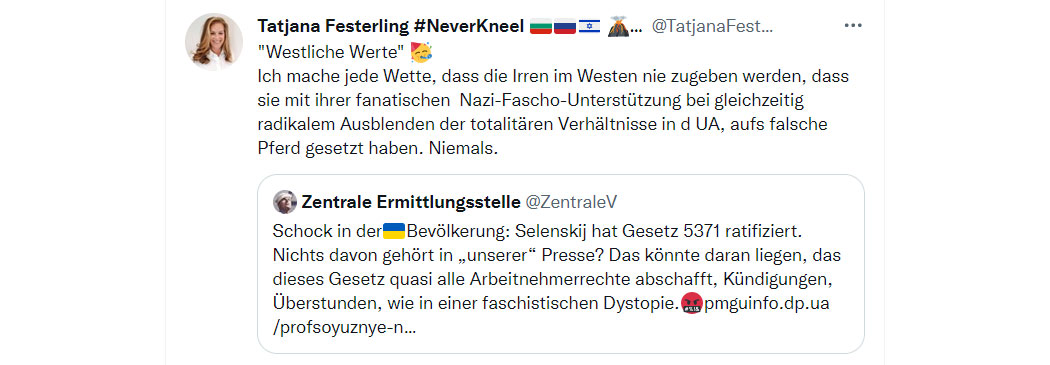Viewport: 1050px width, 365px height.
Task: Open the quoted tweet about Gesetz 5371
Action: pyautogui.click(x=560, y=264)
